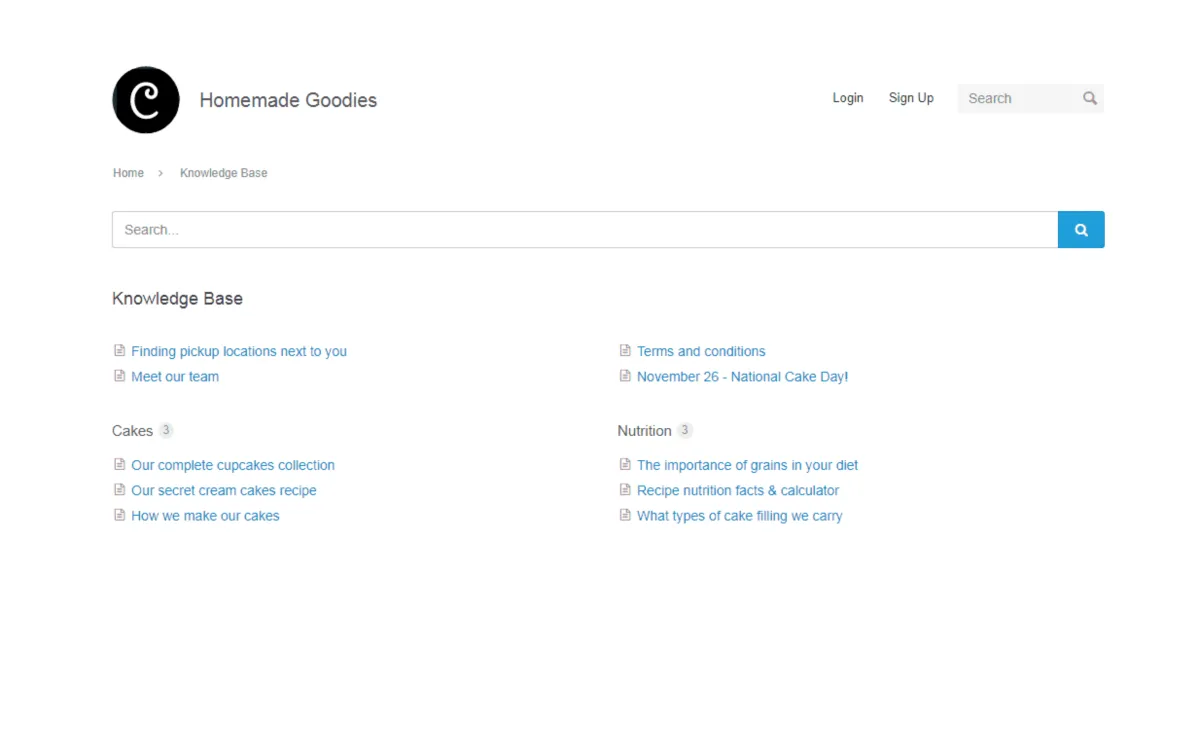The height and width of the screenshot is (755, 1200).
Task: Click document icon beside Terms and conditions
Action: [x=625, y=351]
